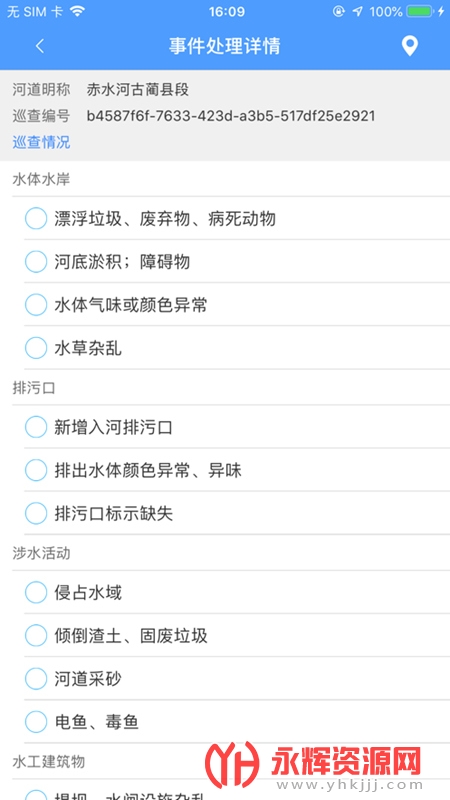
Task: Open the 巡查情况 link
Action: point(41,142)
